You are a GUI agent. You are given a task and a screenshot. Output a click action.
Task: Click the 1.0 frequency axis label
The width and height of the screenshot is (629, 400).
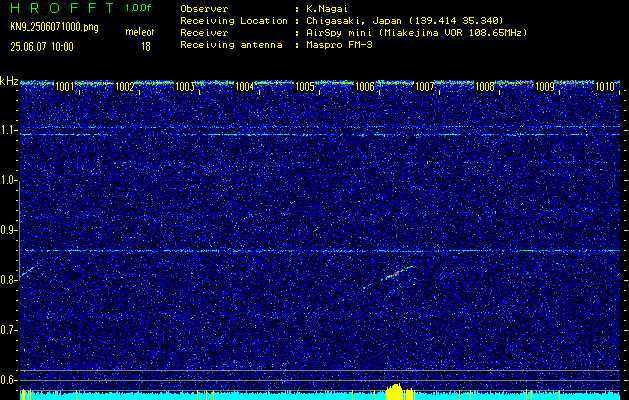click(x=8, y=181)
